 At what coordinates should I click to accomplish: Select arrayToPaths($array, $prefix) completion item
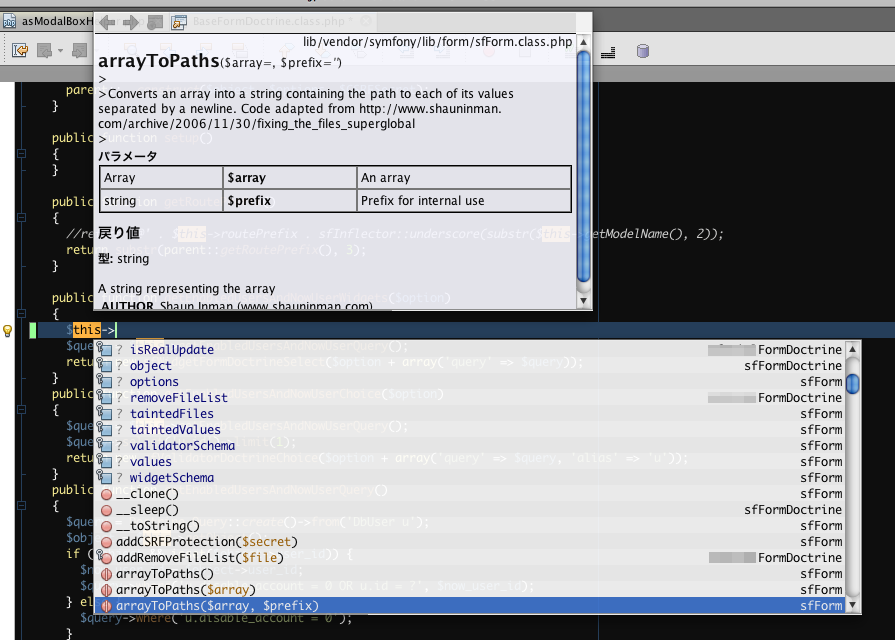point(217,606)
